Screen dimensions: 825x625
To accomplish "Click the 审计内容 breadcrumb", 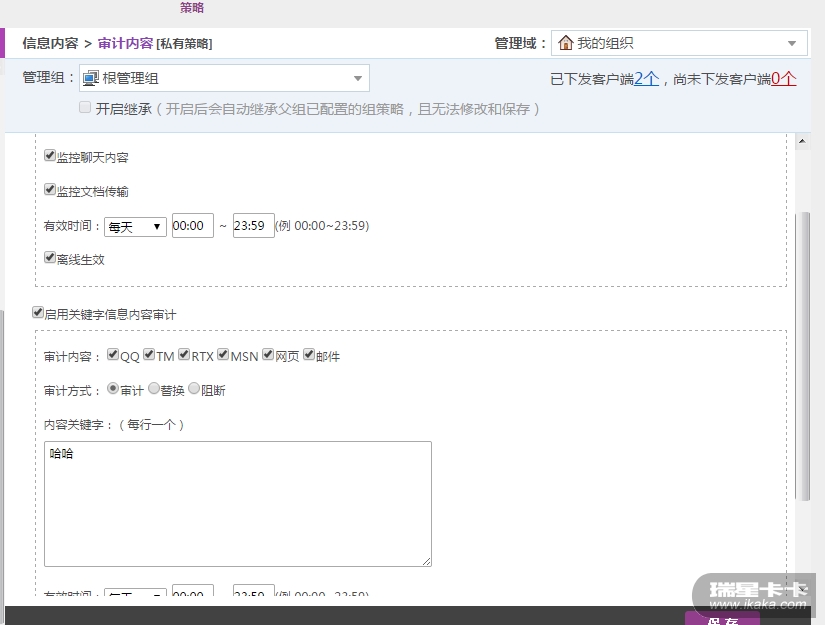I will pyautogui.click(x=125, y=43).
